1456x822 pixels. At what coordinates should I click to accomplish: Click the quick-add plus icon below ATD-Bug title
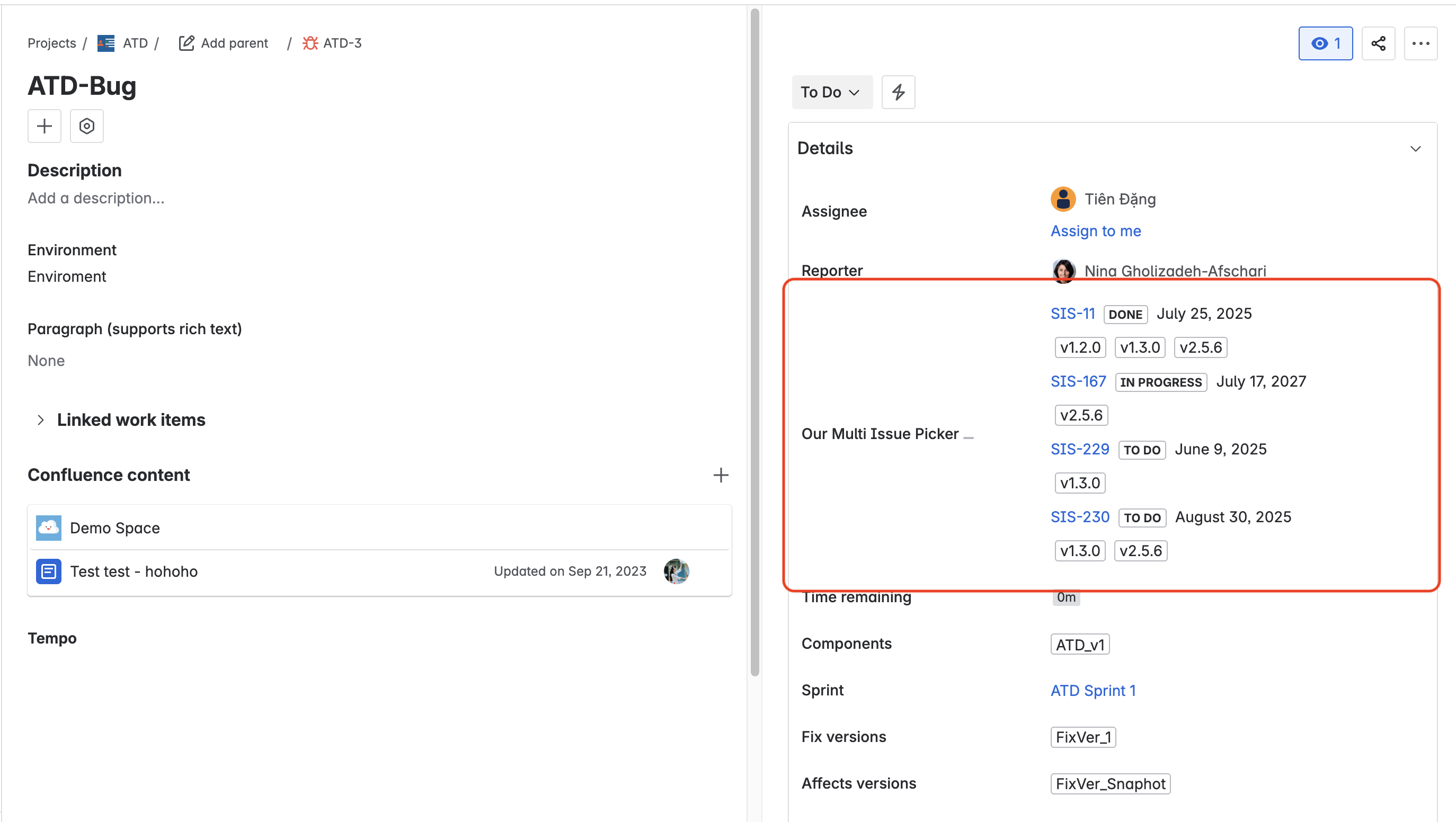[44, 126]
